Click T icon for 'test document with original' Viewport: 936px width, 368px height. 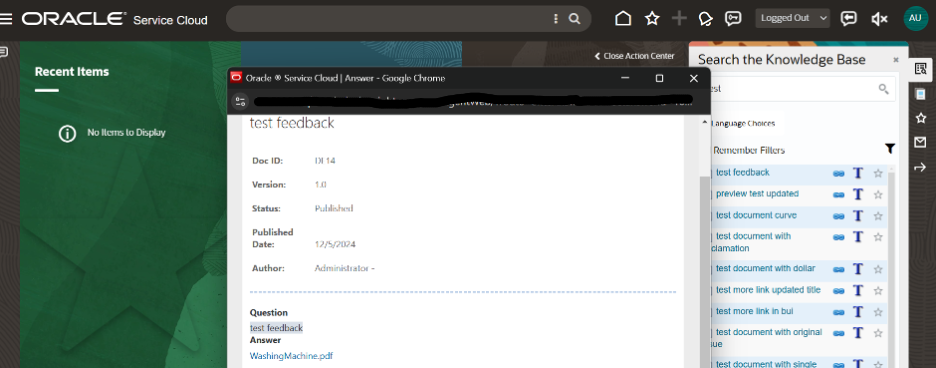858,333
